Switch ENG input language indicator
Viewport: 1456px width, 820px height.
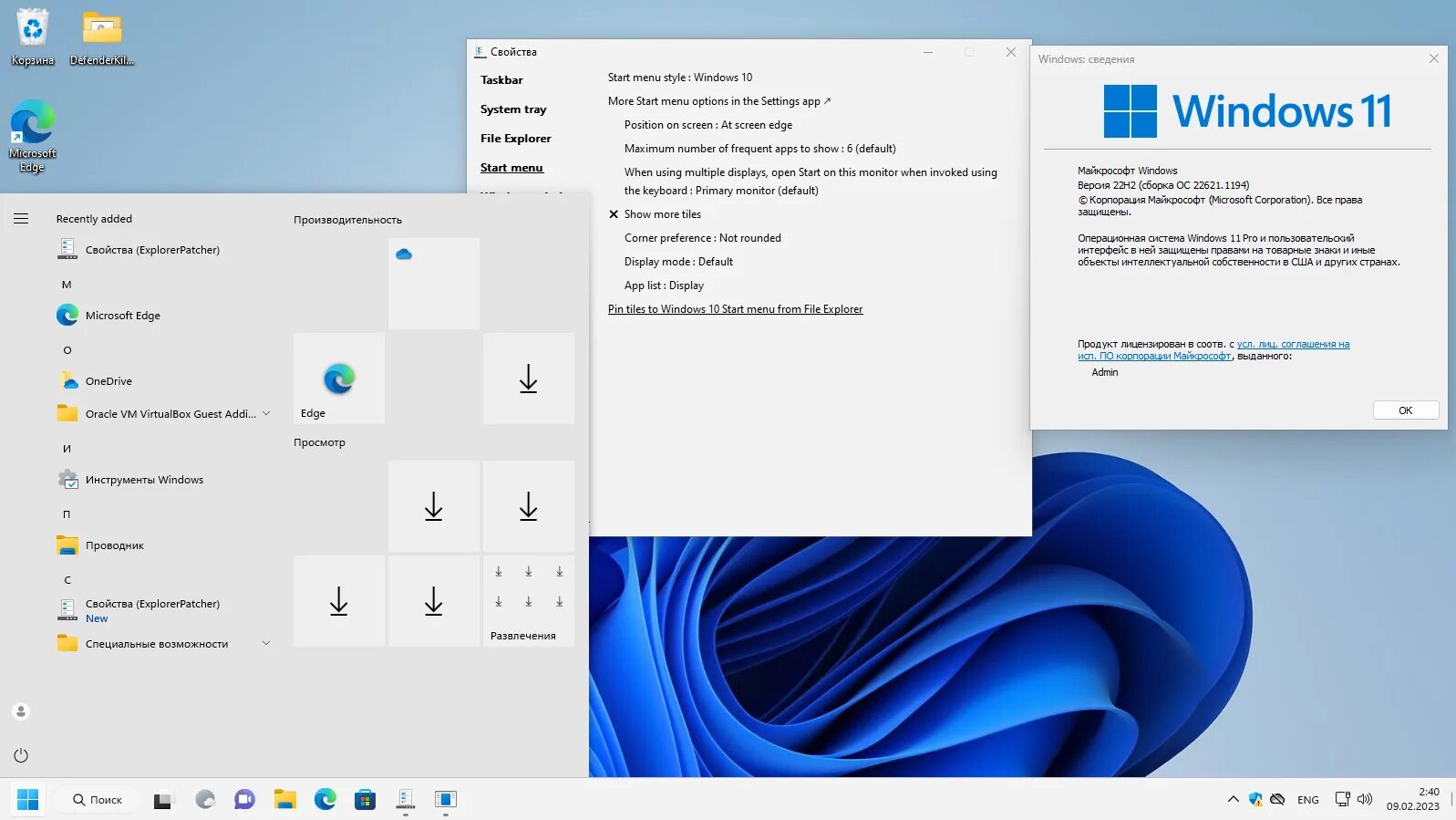(x=1308, y=800)
